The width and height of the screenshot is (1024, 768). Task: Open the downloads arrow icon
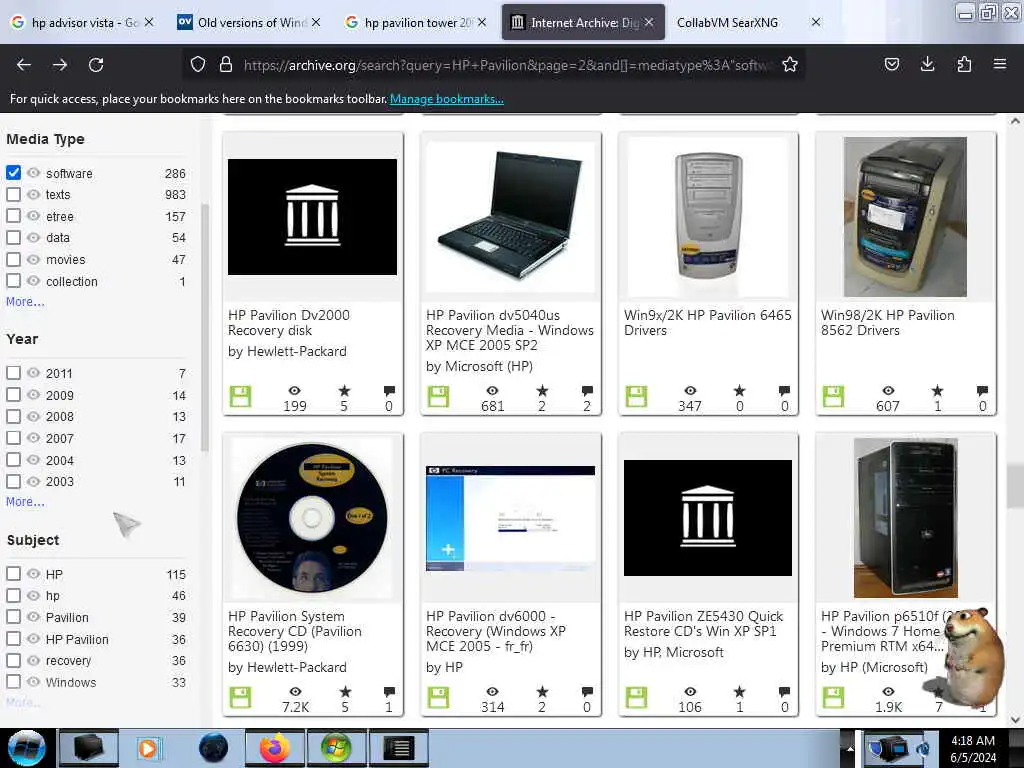click(927, 64)
